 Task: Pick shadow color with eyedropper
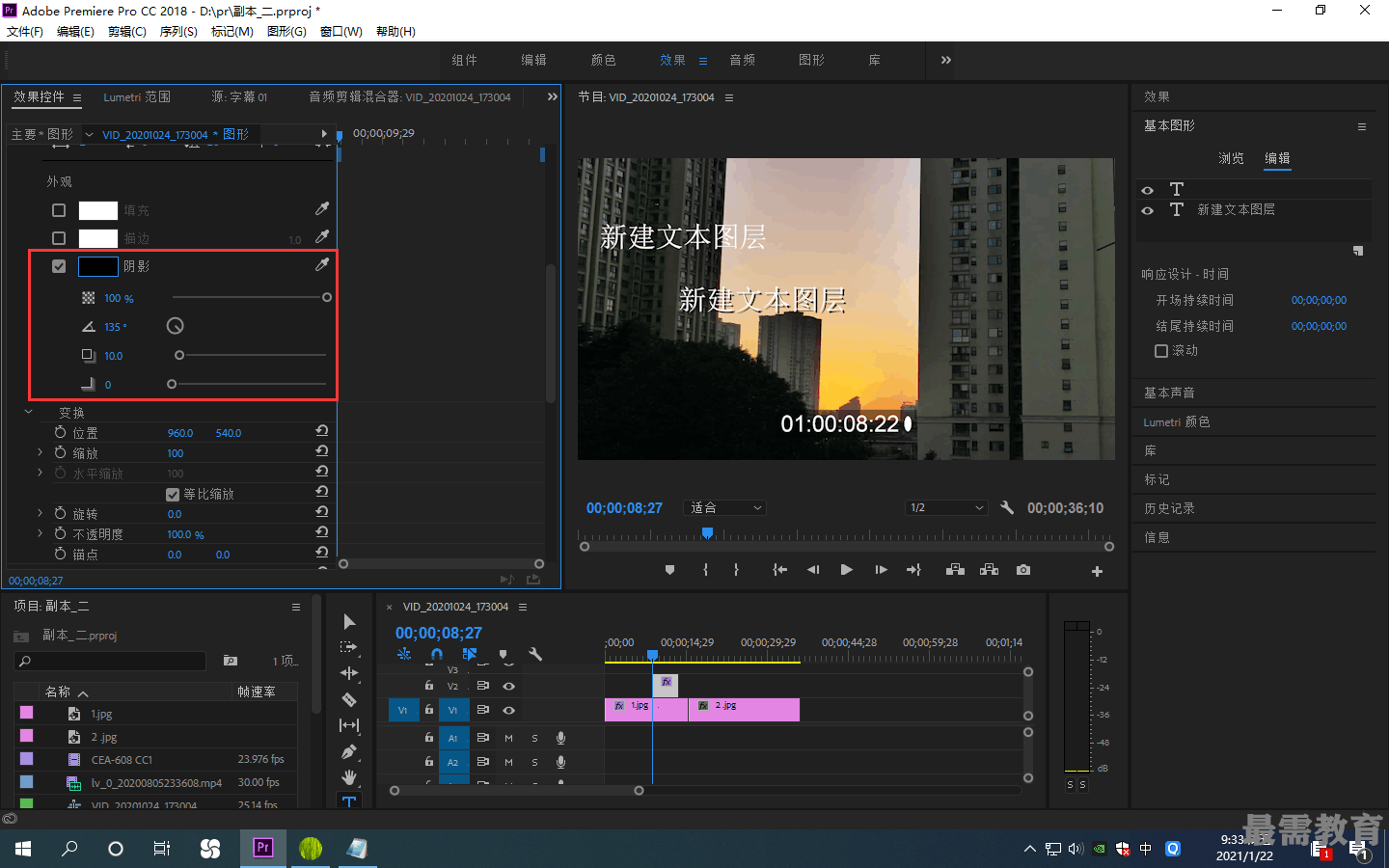click(x=322, y=264)
